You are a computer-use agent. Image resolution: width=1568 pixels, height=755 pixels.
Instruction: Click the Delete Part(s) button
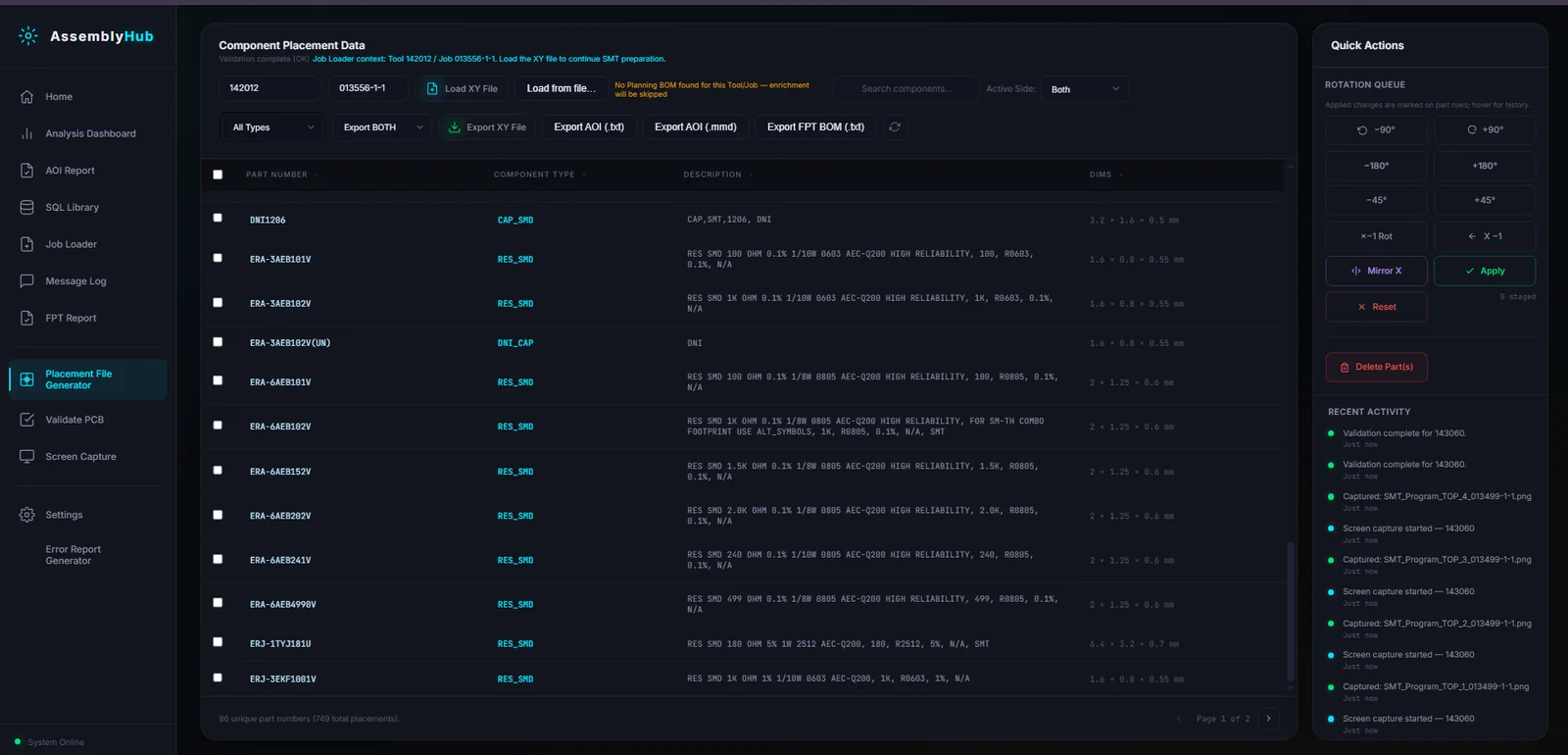coord(1376,367)
